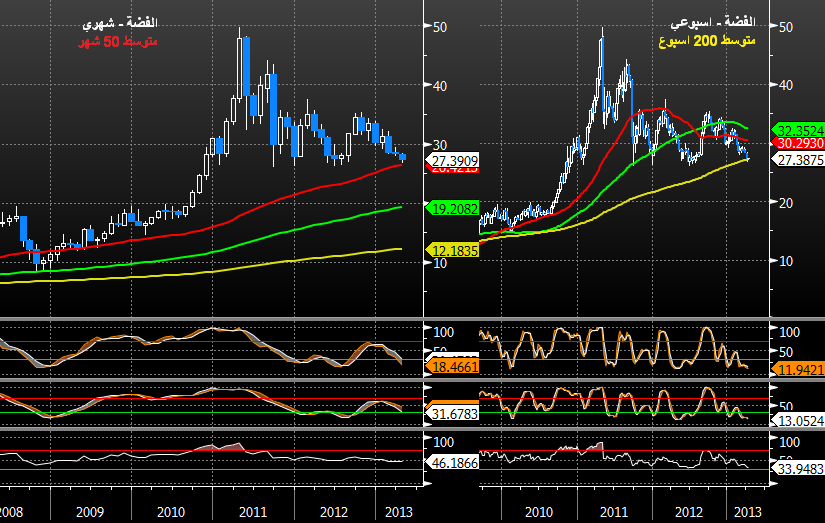
Task: Click the monthly chart title الفضة - شهري
Action: tap(120, 23)
